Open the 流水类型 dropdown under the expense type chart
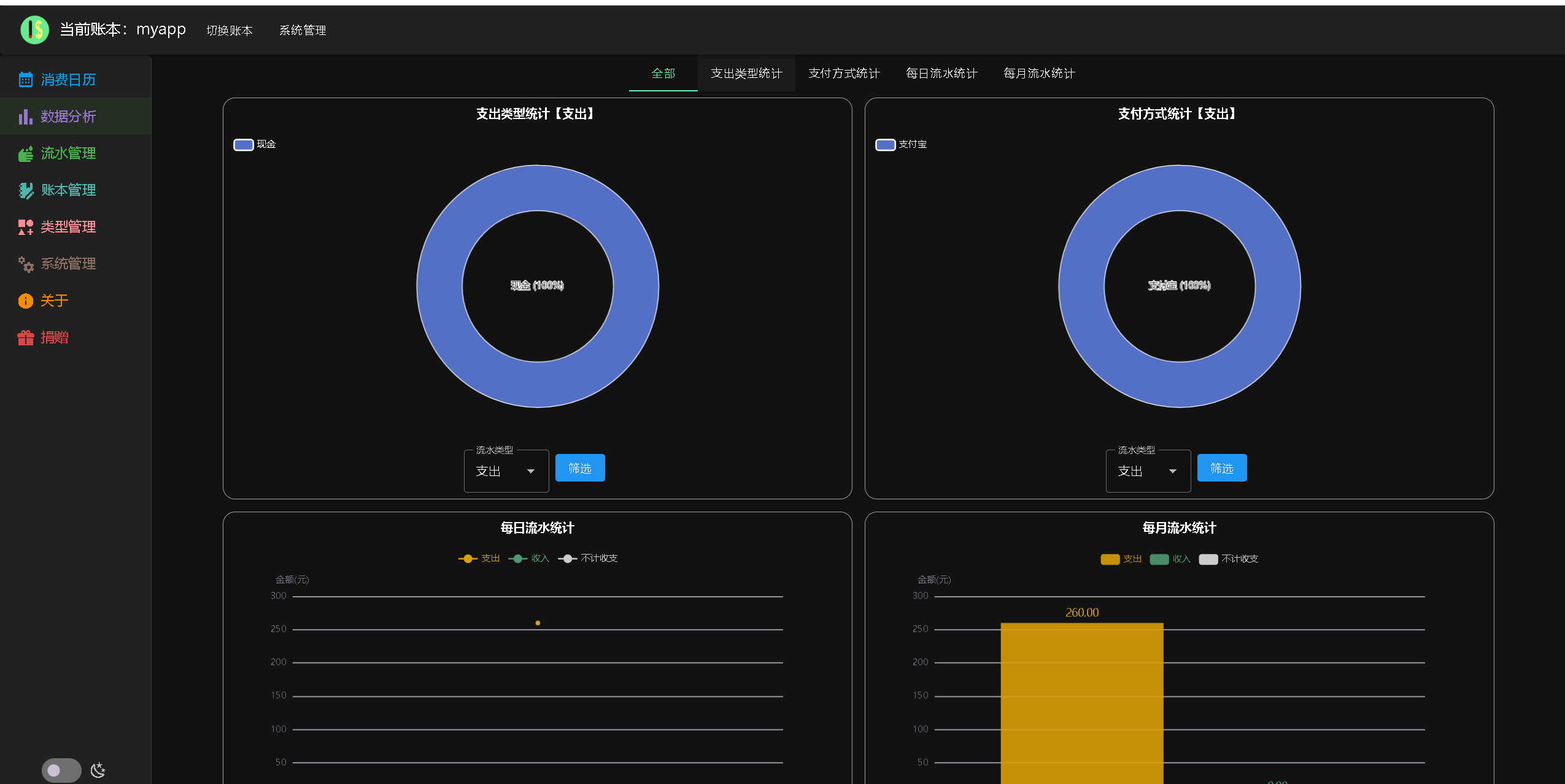 click(x=506, y=471)
